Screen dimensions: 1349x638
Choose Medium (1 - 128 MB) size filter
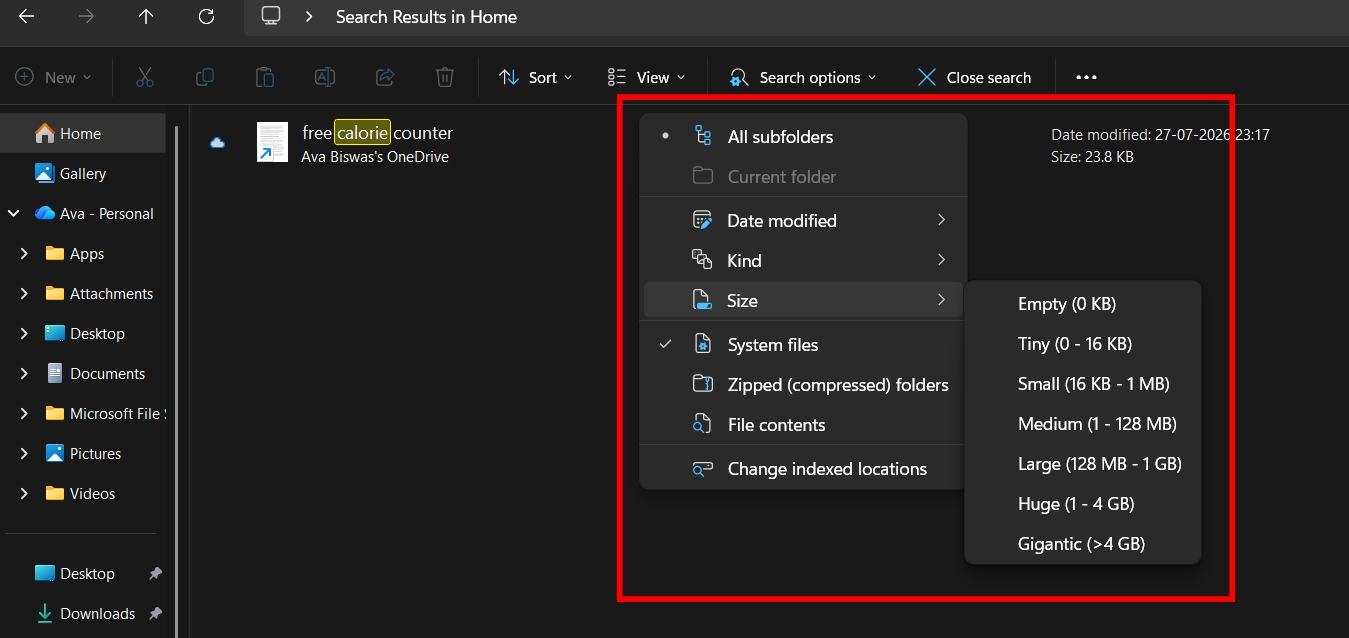(1083, 424)
